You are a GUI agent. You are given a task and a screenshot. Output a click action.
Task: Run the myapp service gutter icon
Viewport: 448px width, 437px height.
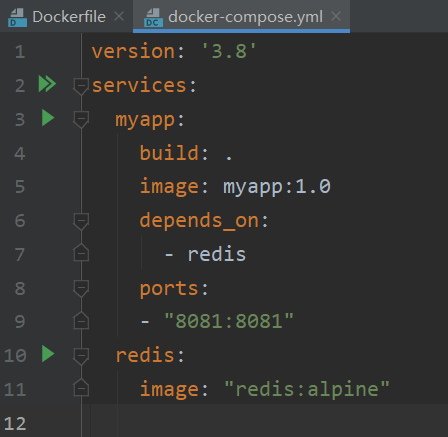coord(48,118)
